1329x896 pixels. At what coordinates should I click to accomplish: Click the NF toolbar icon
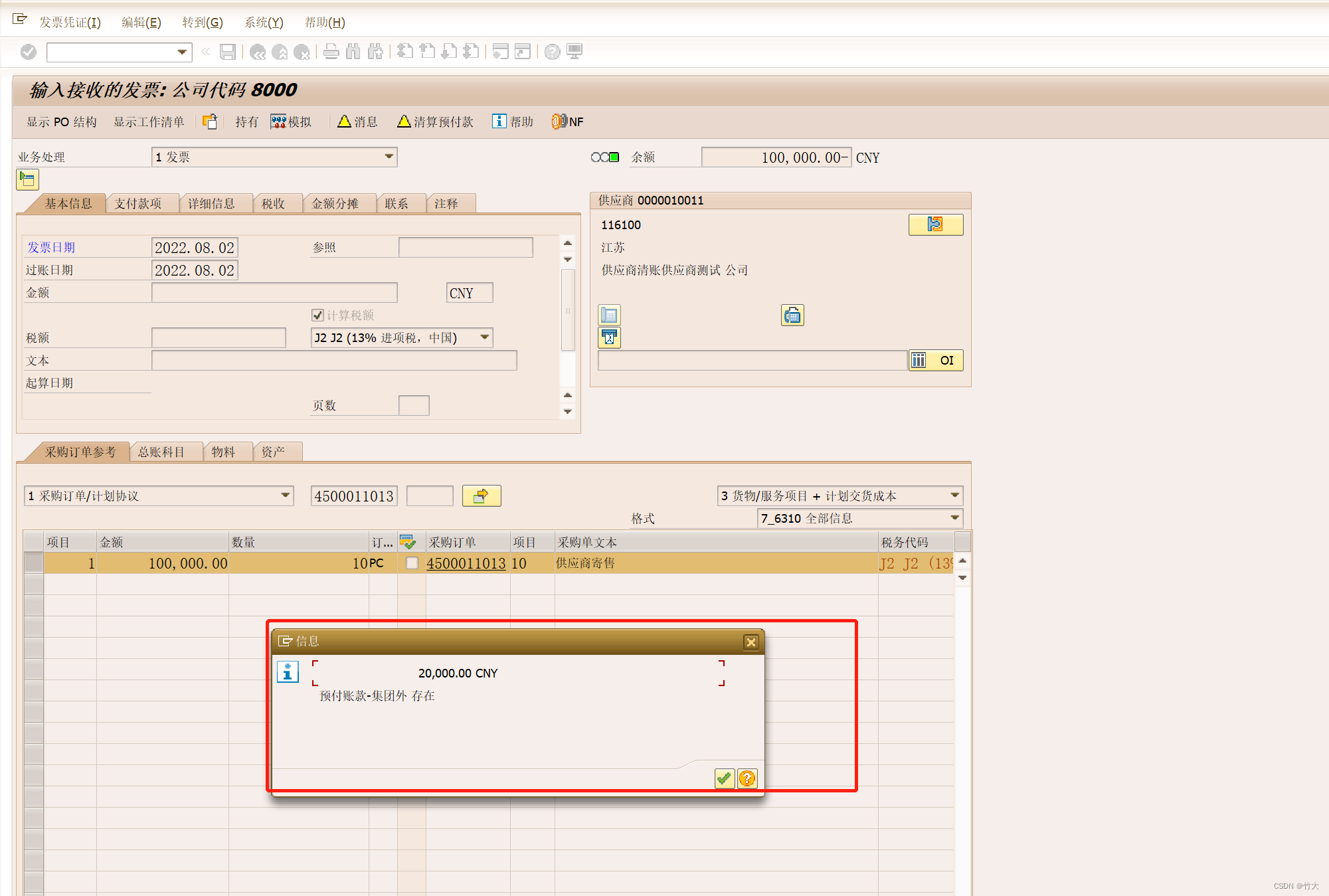567,122
